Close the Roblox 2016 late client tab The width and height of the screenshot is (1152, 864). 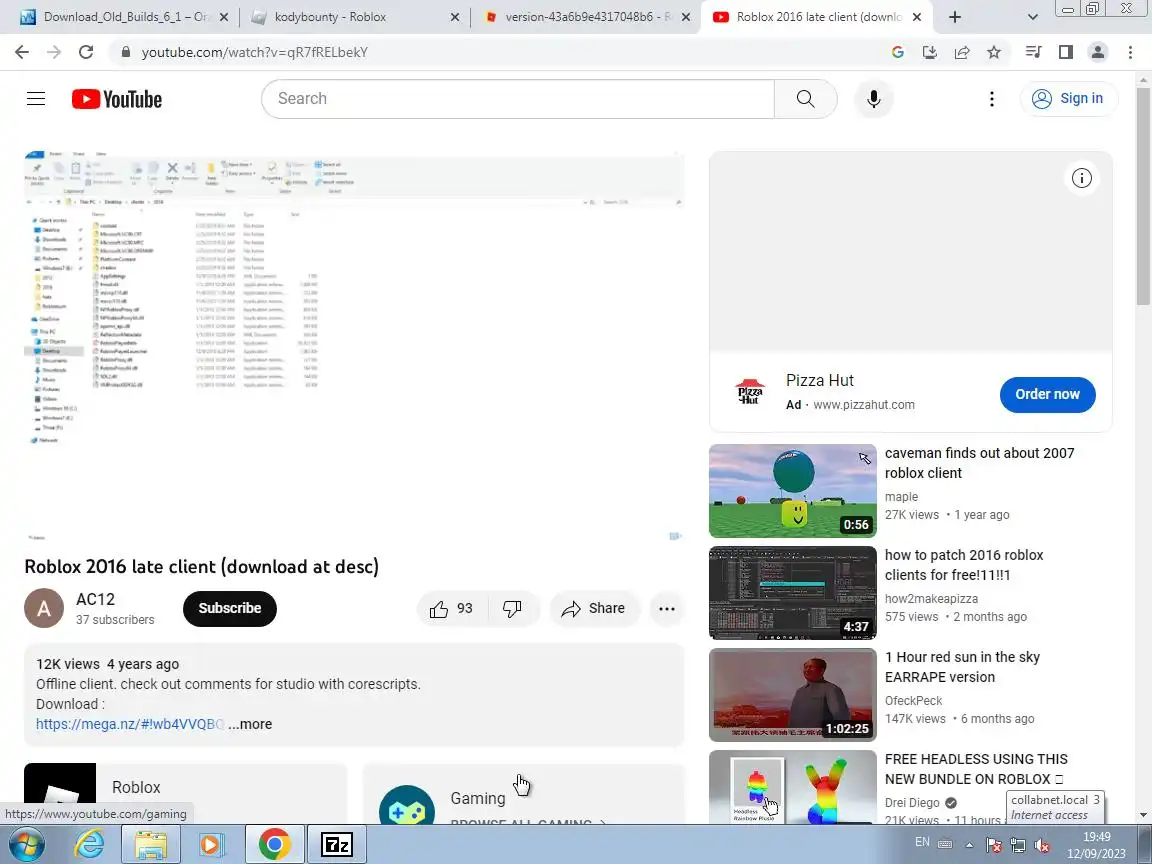point(917,17)
